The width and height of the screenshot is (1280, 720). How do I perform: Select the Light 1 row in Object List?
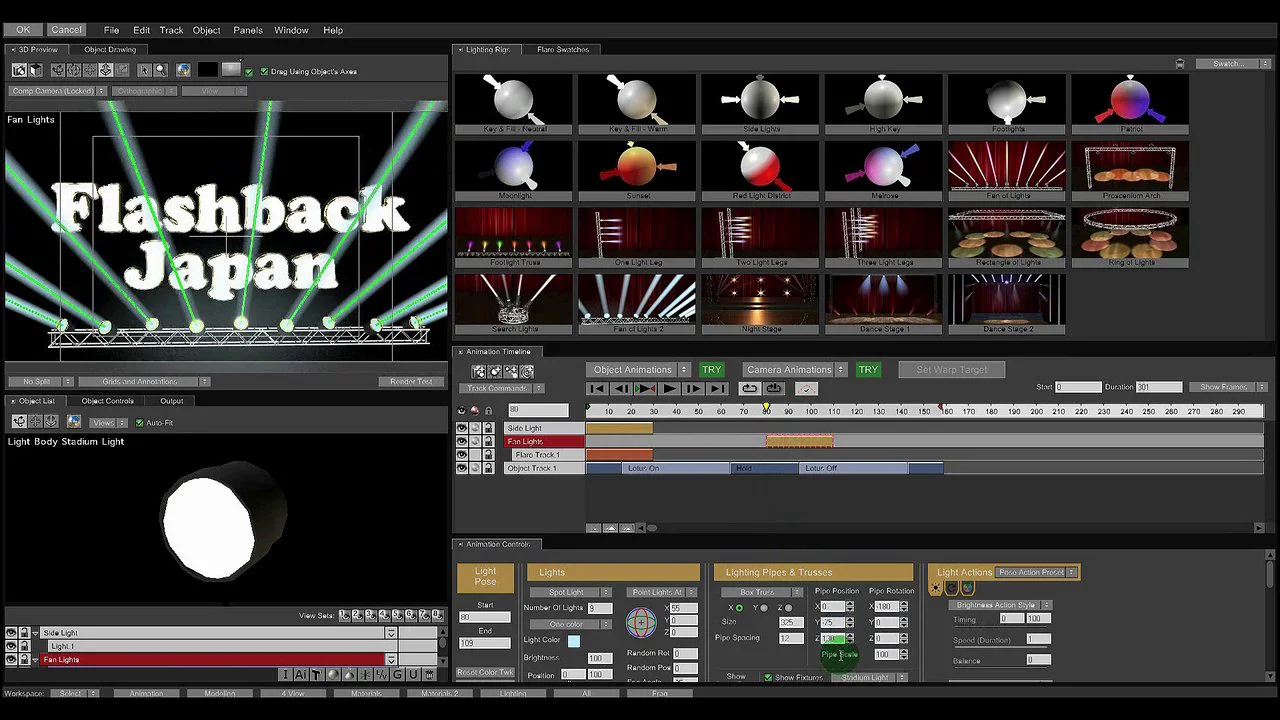[x=224, y=646]
